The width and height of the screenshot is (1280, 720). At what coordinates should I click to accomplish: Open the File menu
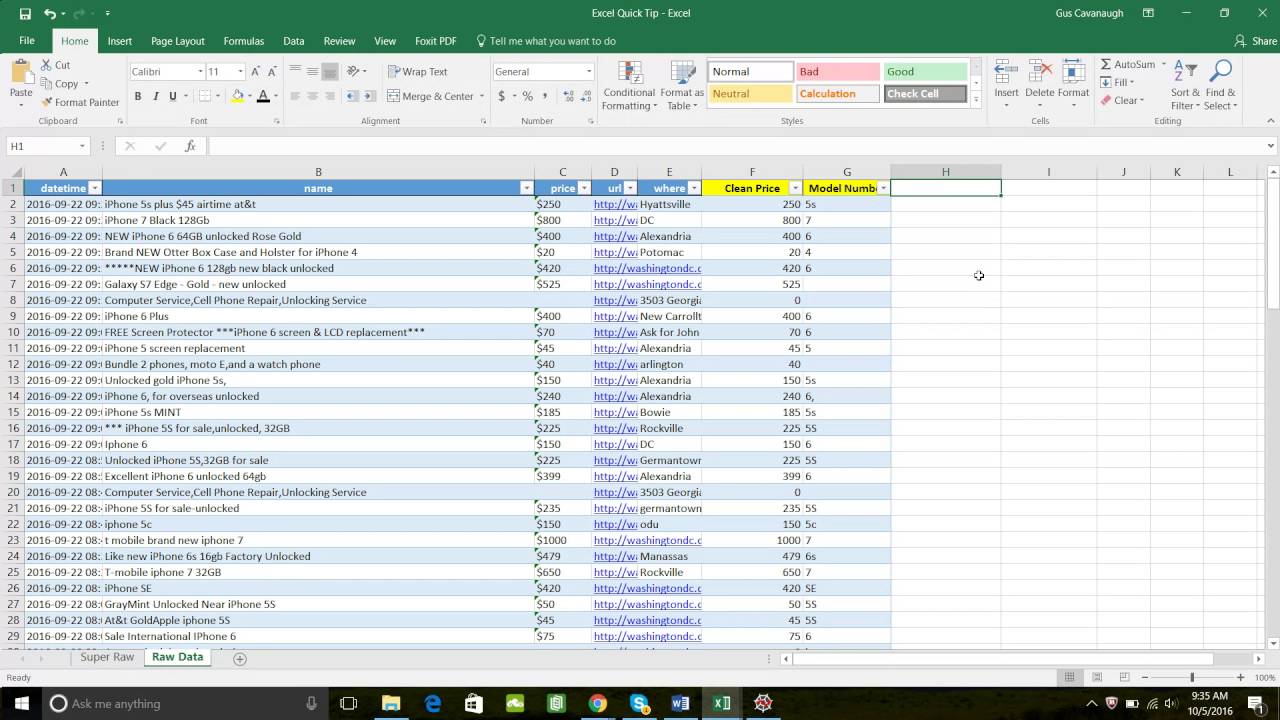[27, 41]
